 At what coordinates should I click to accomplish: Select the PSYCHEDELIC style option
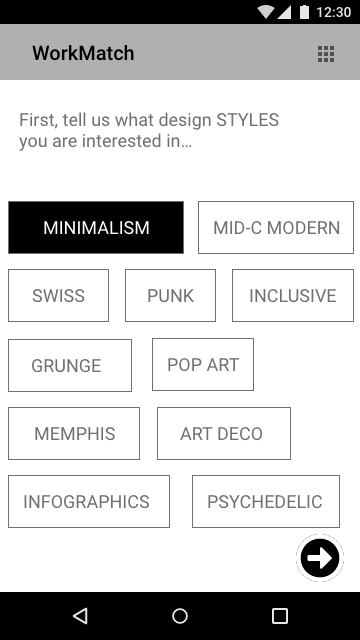[x=266, y=502]
